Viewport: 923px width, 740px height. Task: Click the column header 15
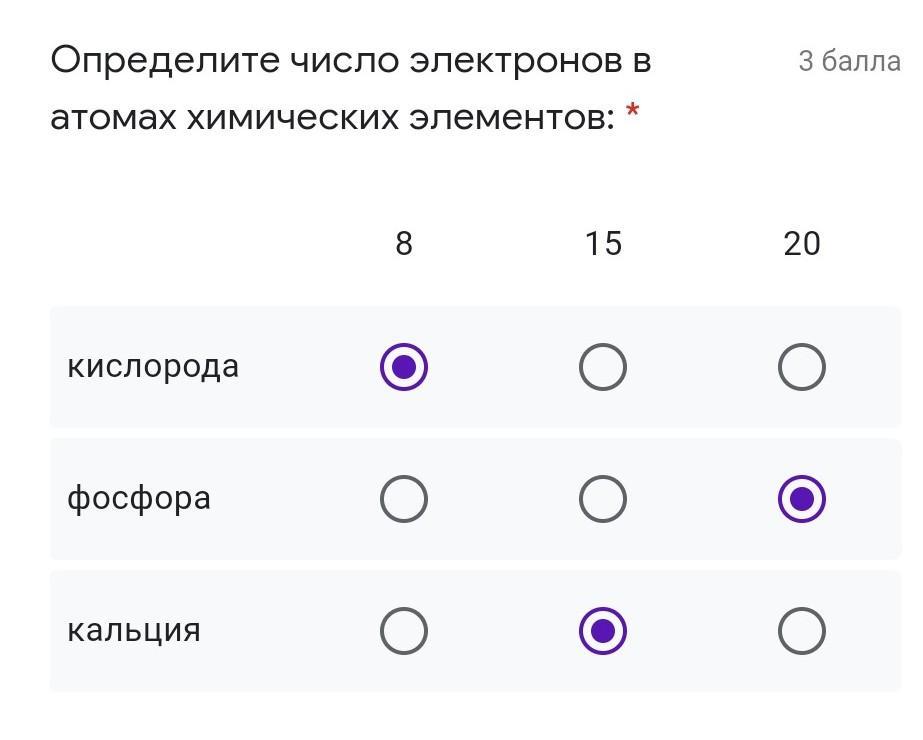point(603,244)
